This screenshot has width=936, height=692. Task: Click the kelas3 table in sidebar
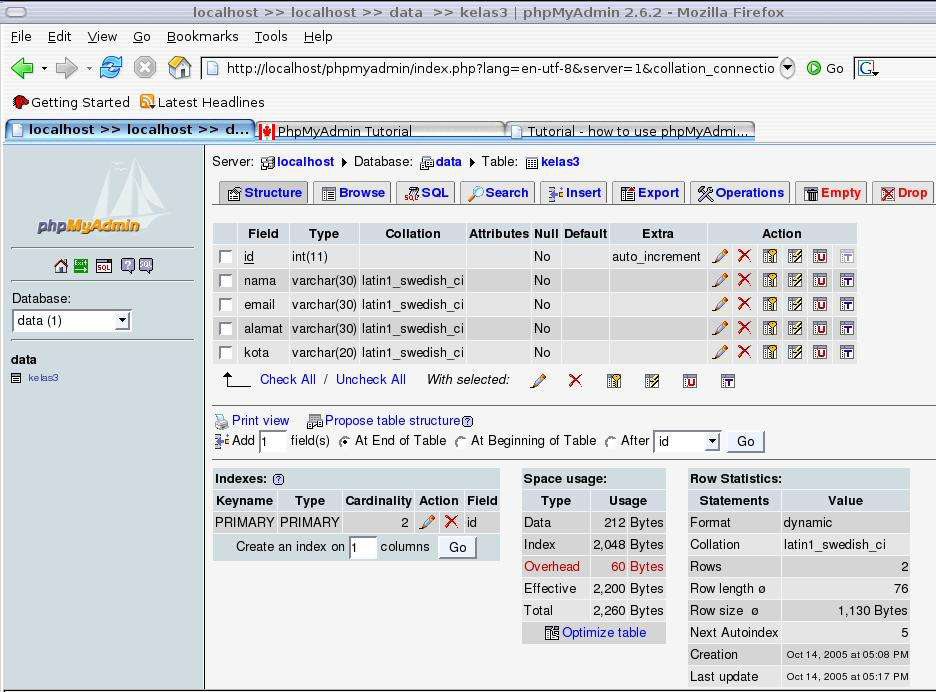pyautogui.click(x=43, y=377)
